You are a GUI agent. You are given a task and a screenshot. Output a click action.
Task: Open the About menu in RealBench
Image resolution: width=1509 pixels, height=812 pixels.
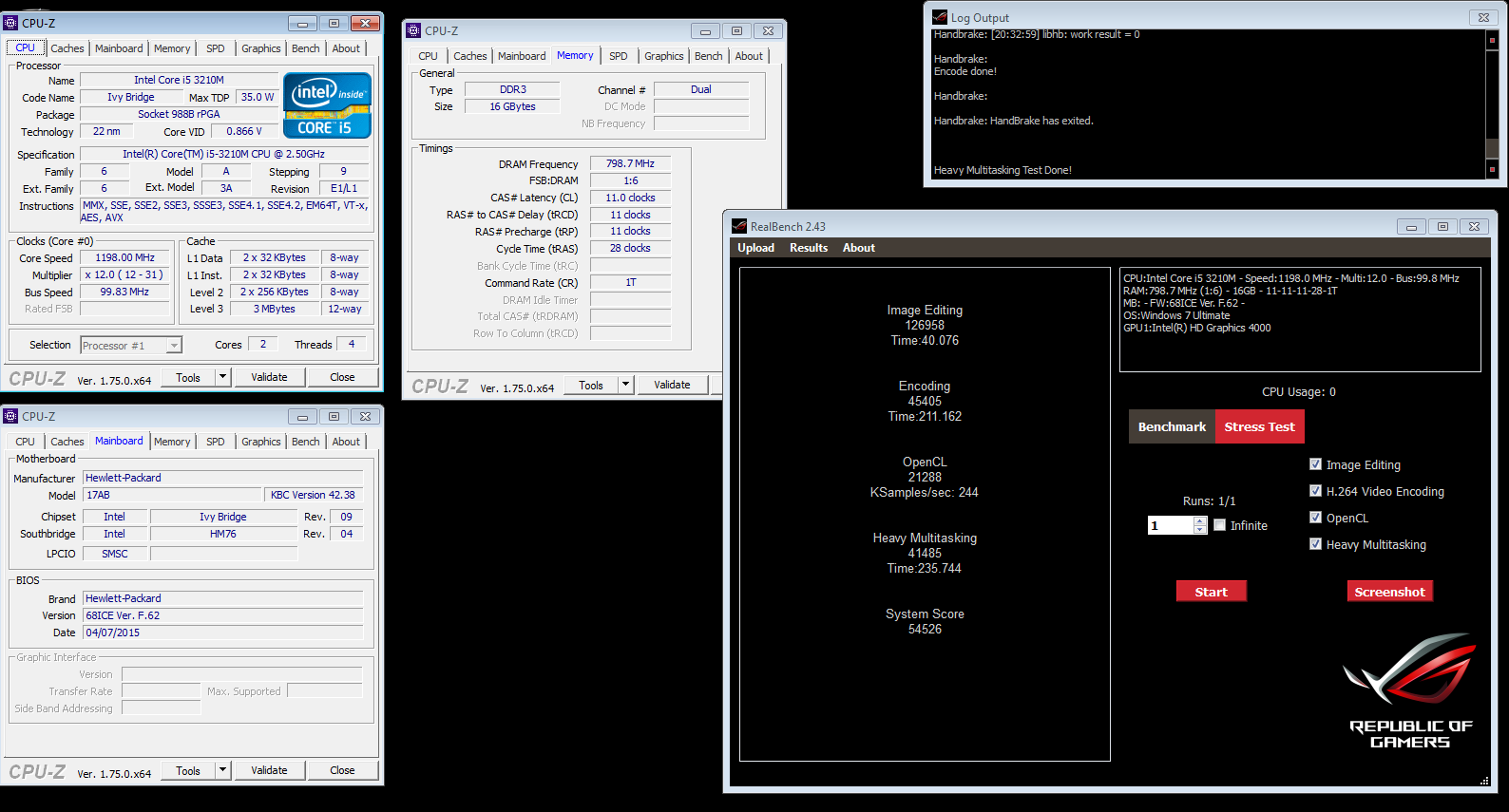[859, 248]
